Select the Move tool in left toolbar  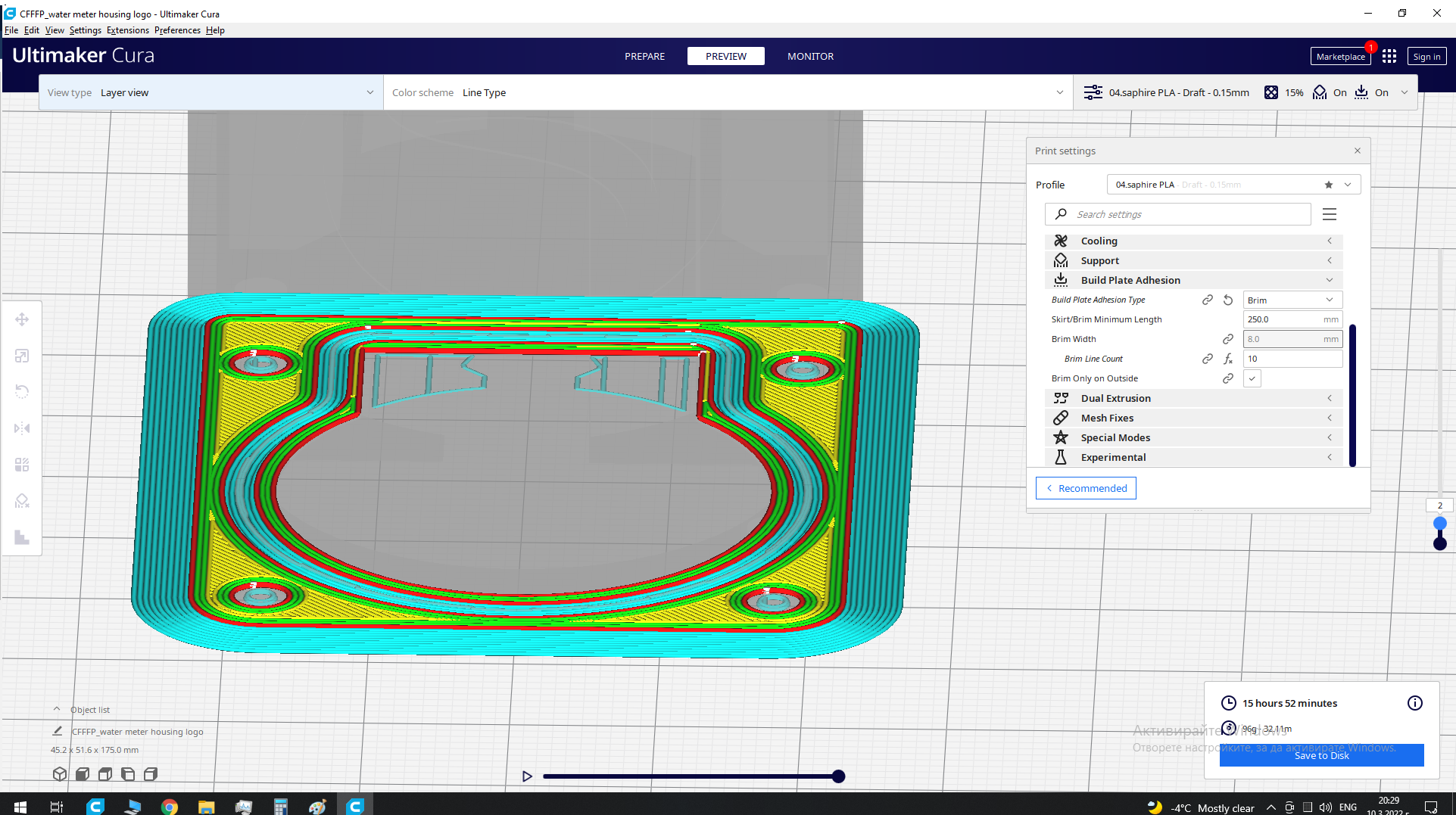point(22,319)
